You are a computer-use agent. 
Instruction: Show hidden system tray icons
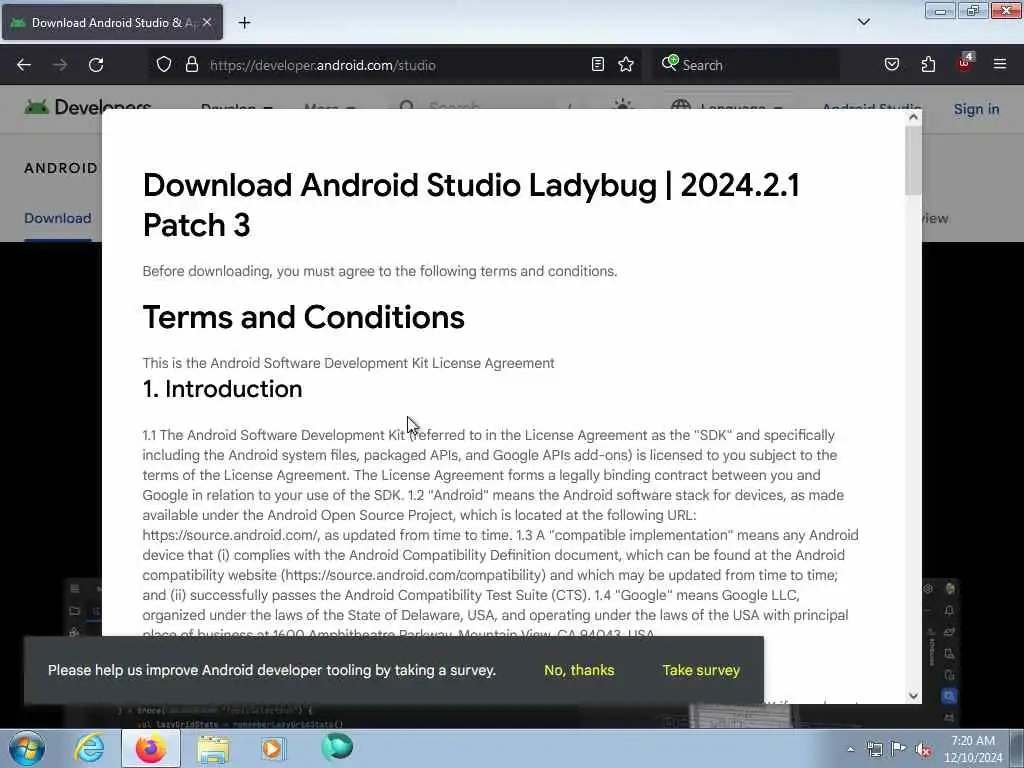tap(850, 749)
